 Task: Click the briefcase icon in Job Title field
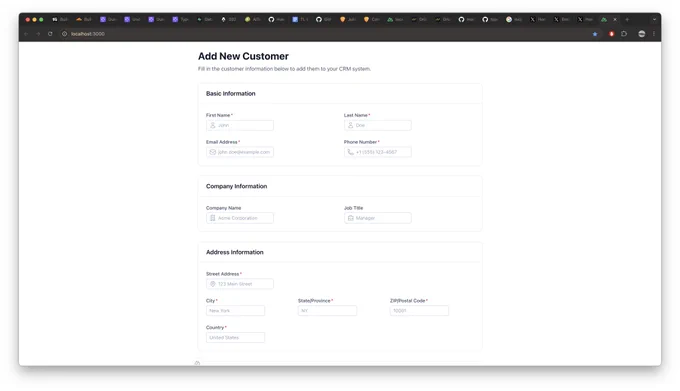(350, 218)
